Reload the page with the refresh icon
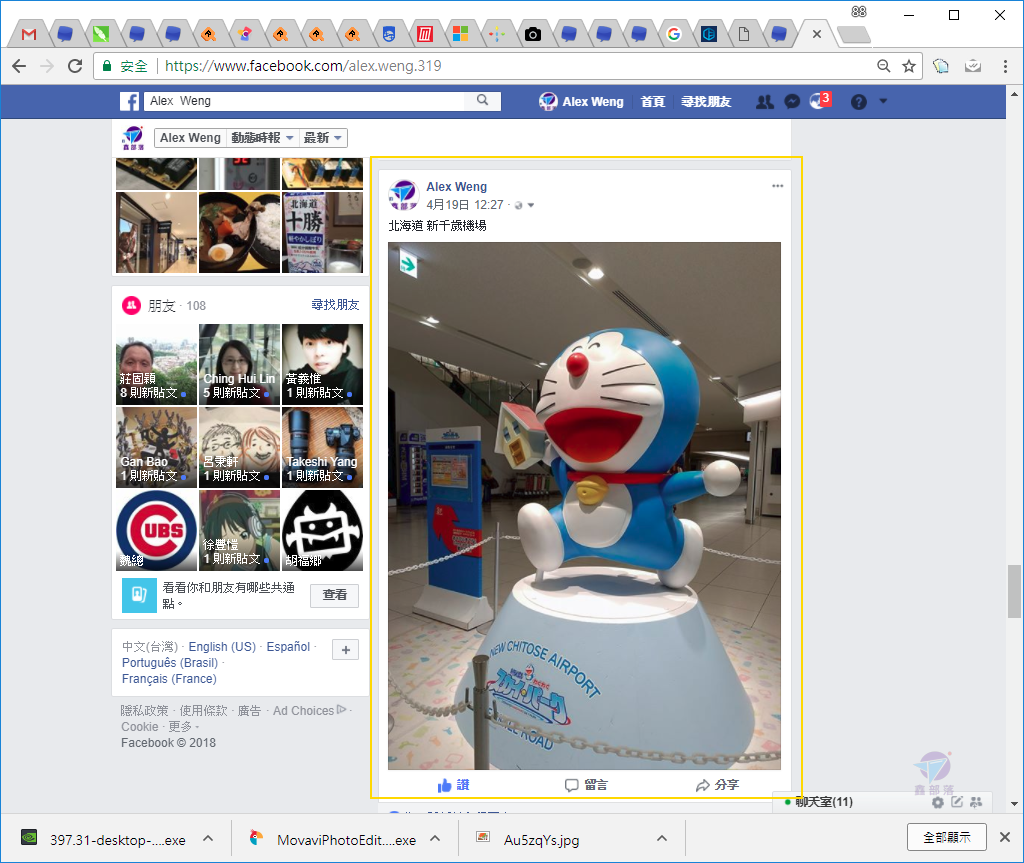1024x863 pixels. [x=75, y=66]
